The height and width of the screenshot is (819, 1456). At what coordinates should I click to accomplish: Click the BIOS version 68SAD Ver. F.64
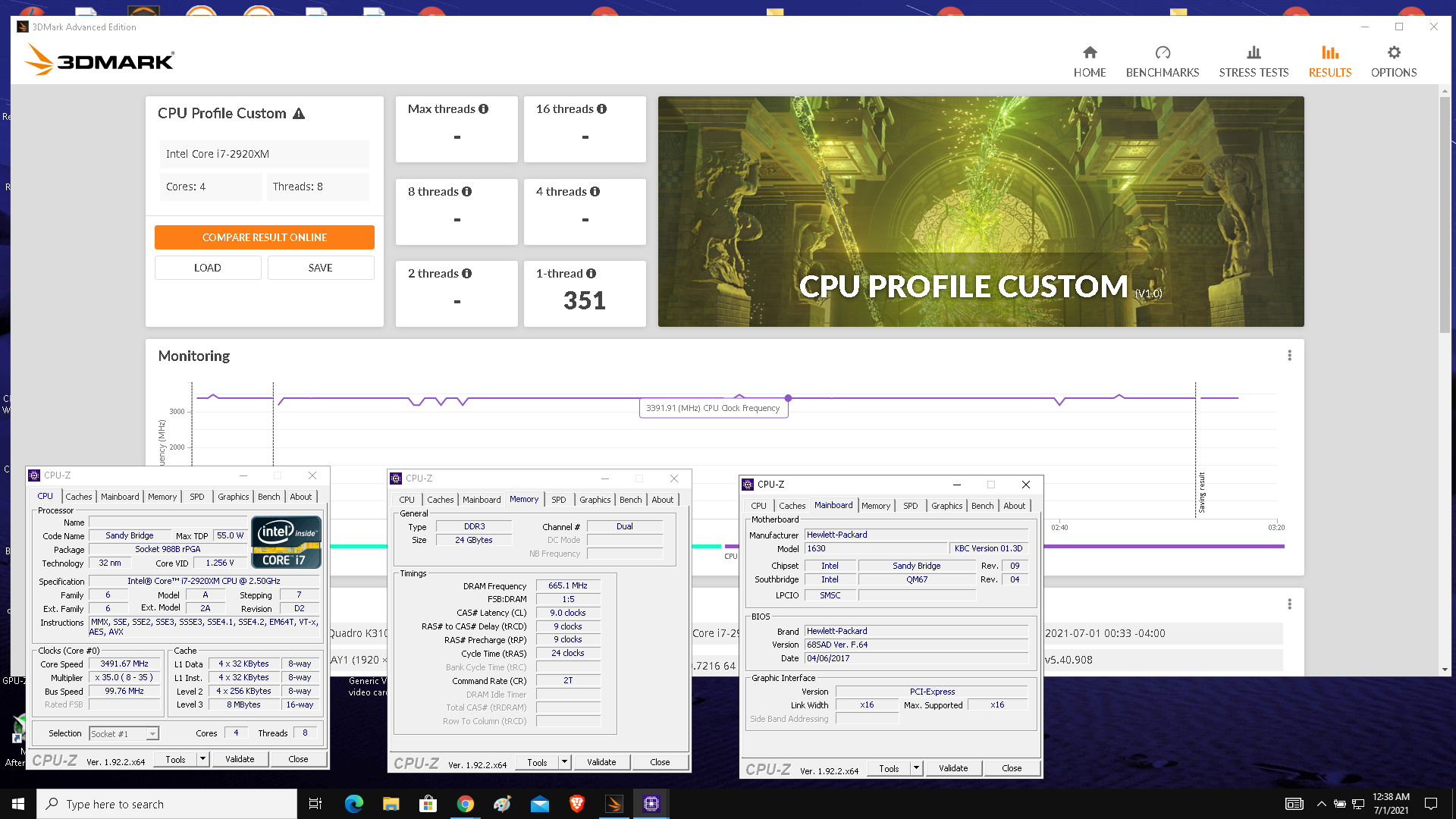(x=916, y=645)
